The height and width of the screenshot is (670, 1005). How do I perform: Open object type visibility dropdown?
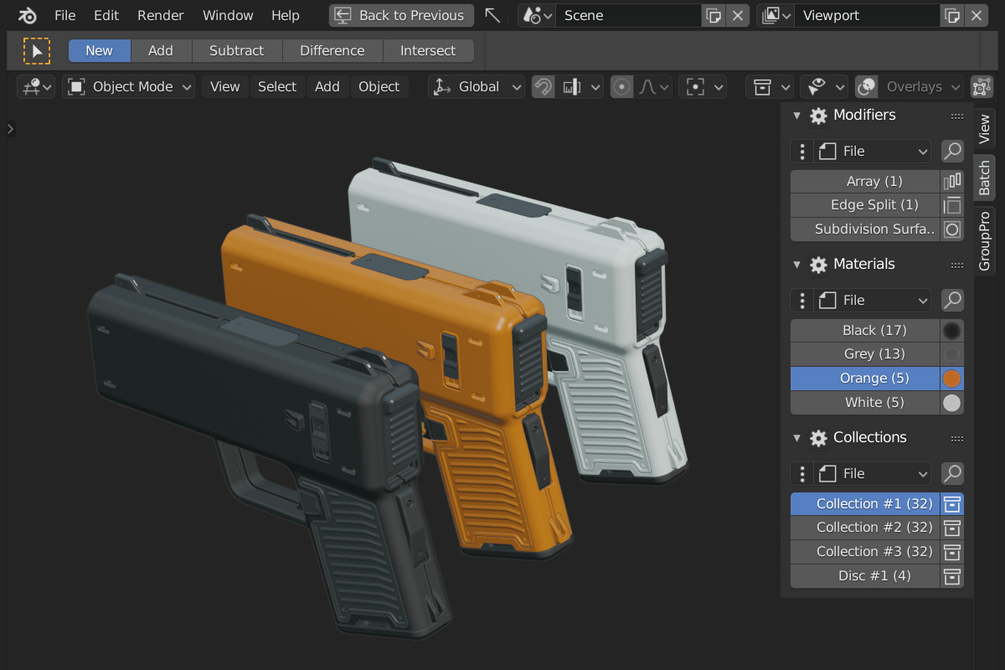point(771,87)
